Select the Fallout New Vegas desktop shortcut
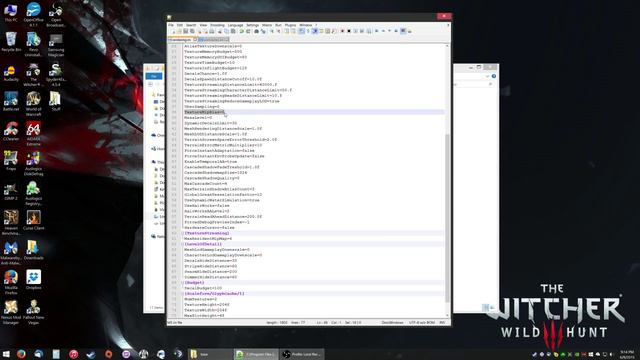640x360 pixels. 33,312
